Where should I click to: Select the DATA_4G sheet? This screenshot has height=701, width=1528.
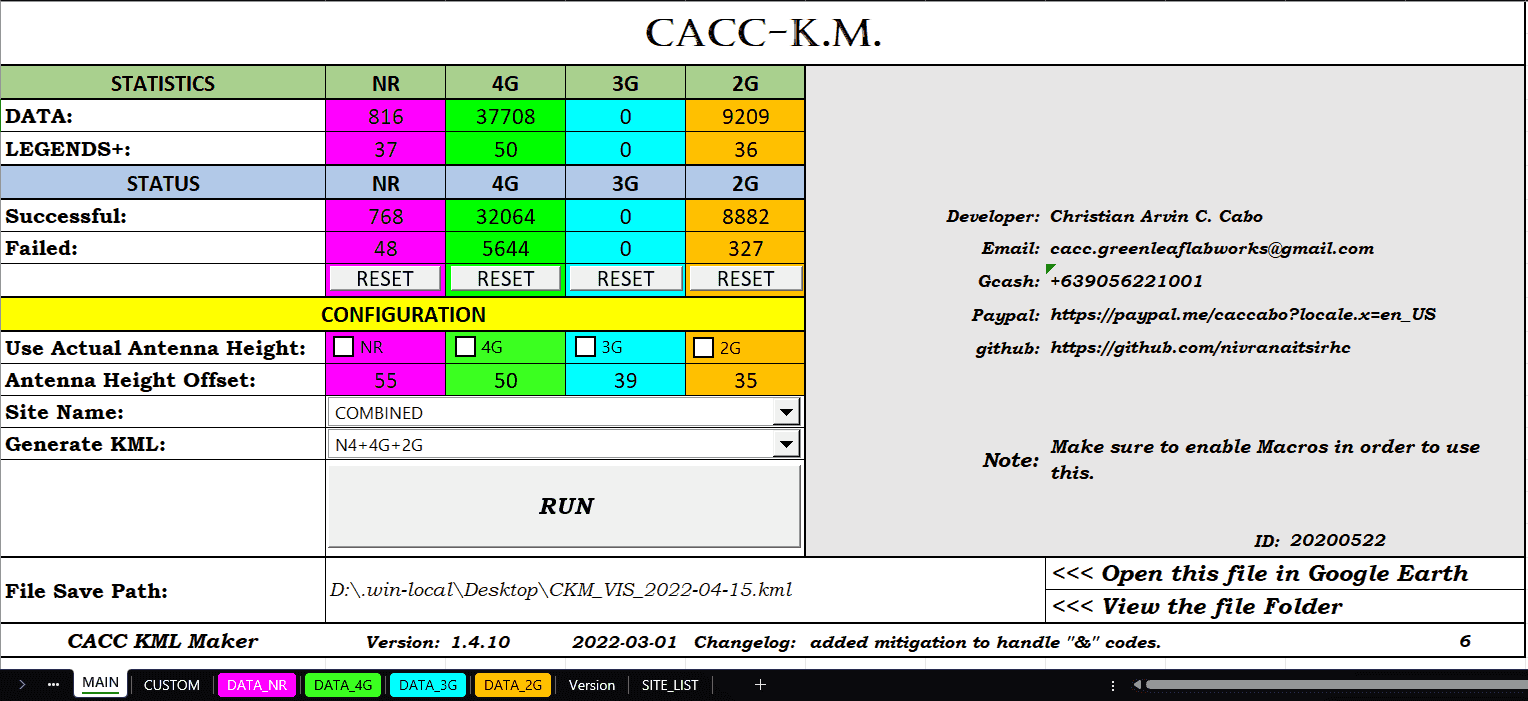(x=342, y=685)
